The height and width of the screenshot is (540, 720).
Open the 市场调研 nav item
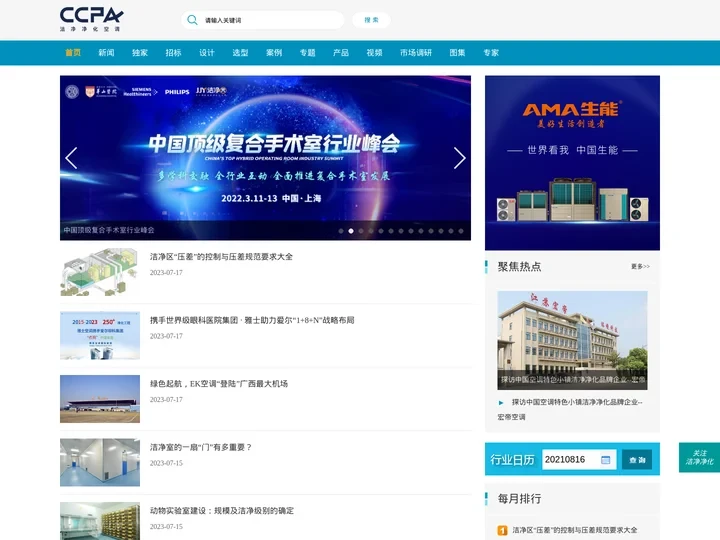click(416, 53)
